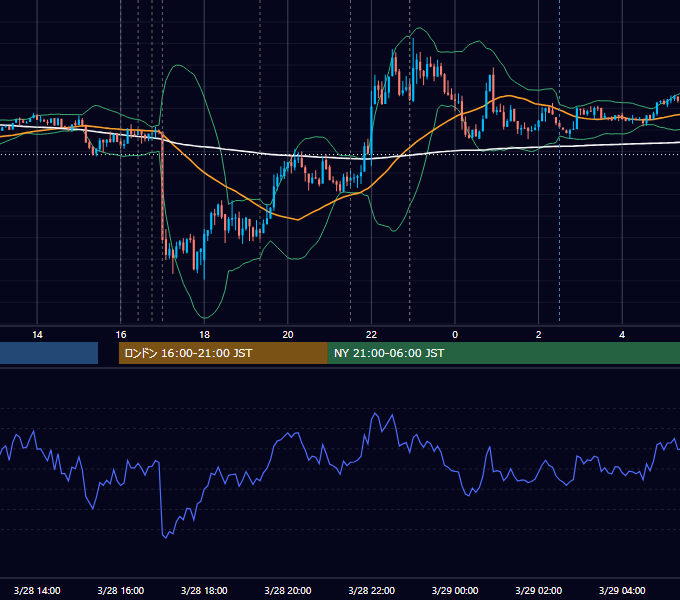This screenshot has height=600, width=680.
Task: Click hour label 4 on the upper chart axis
Action: click(622, 335)
